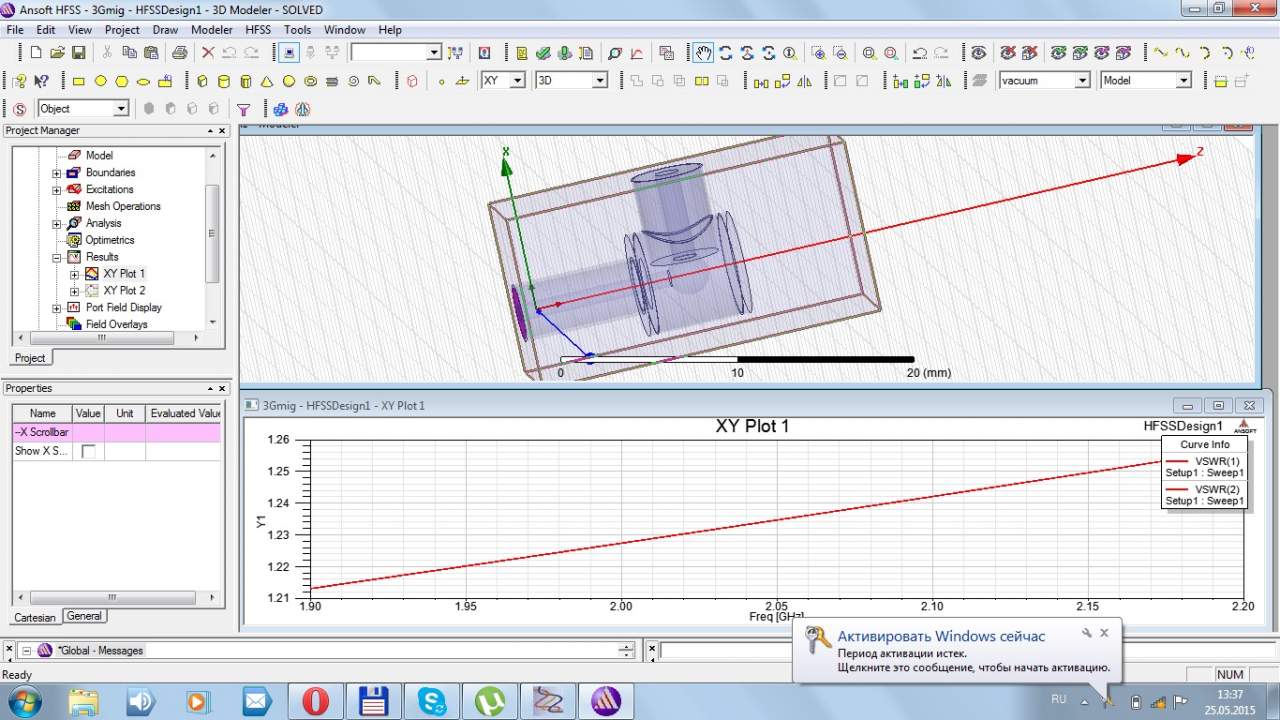This screenshot has width=1280, height=720.
Task: Toggle the Show X Scrollbar checkbox
Action: [88, 451]
